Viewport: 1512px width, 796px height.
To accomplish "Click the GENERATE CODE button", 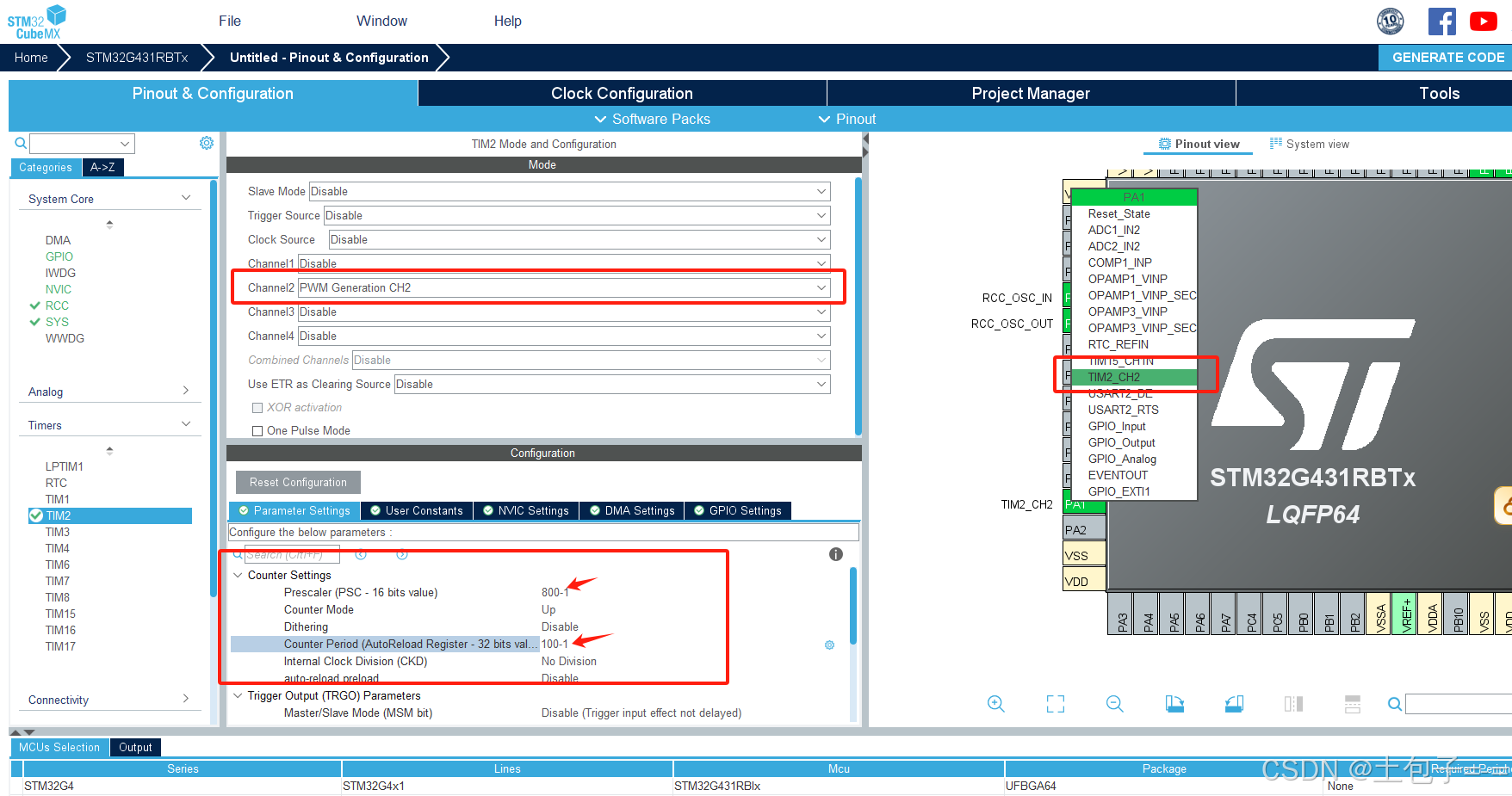I will coord(1447,57).
